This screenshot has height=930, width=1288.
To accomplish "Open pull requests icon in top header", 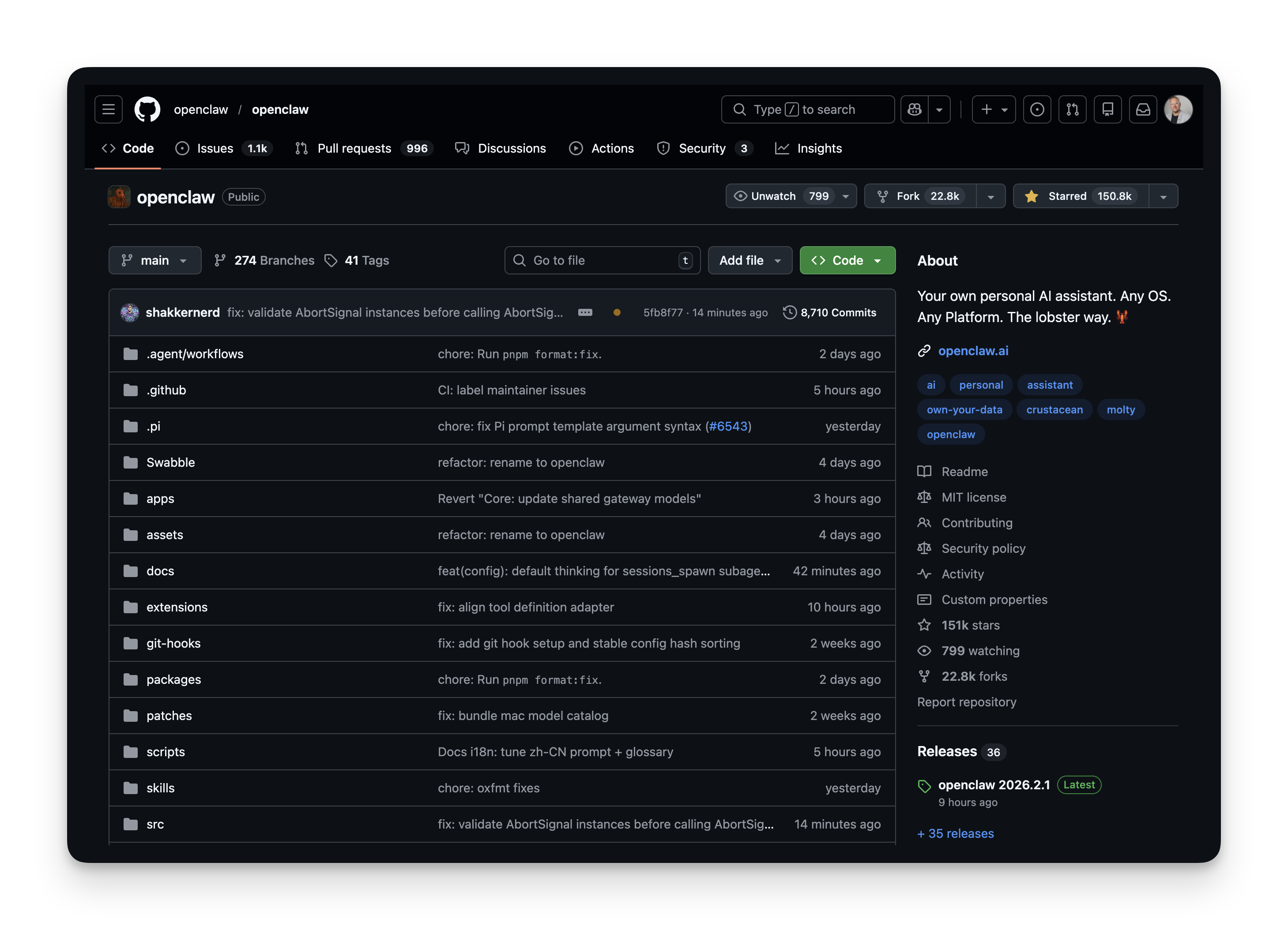I will click(1072, 109).
